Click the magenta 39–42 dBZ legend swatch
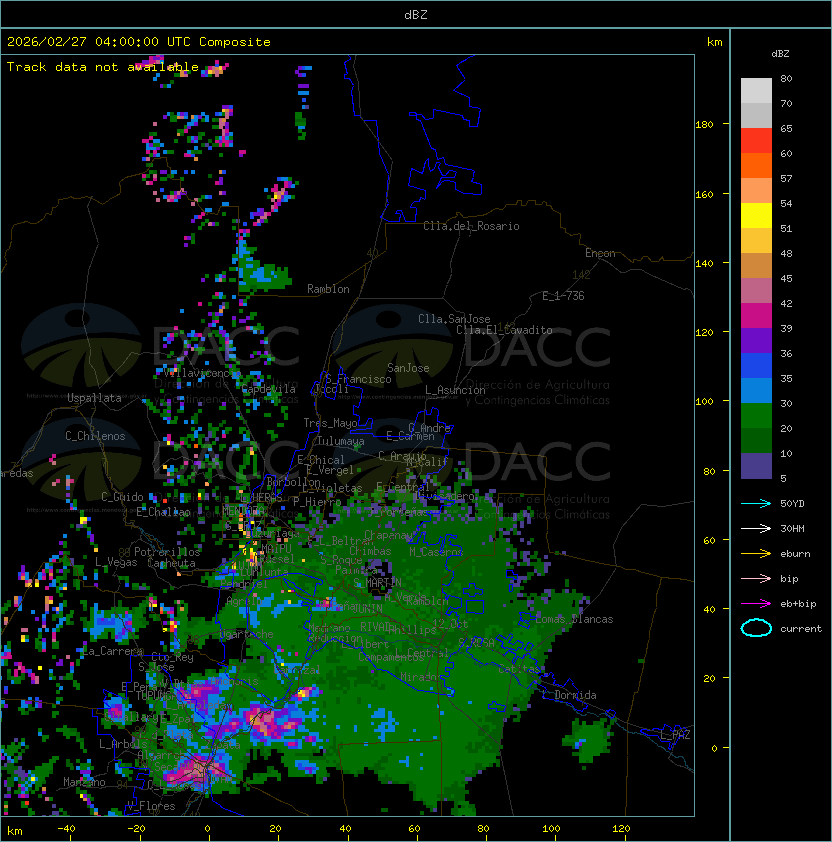Image resolution: width=832 pixels, height=842 pixels. pyautogui.click(x=756, y=316)
